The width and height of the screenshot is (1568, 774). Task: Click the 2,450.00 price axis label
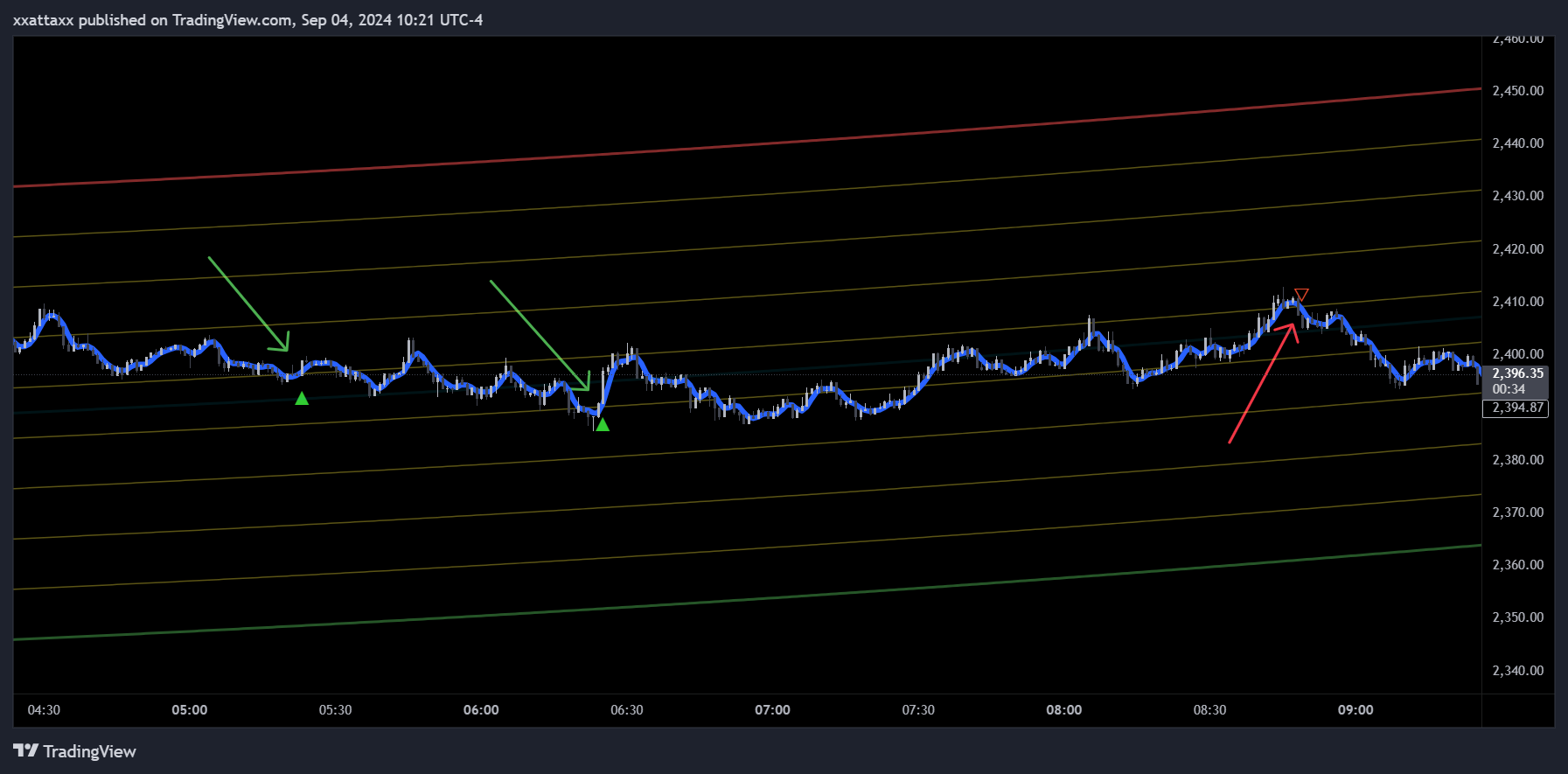[1518, 91]
